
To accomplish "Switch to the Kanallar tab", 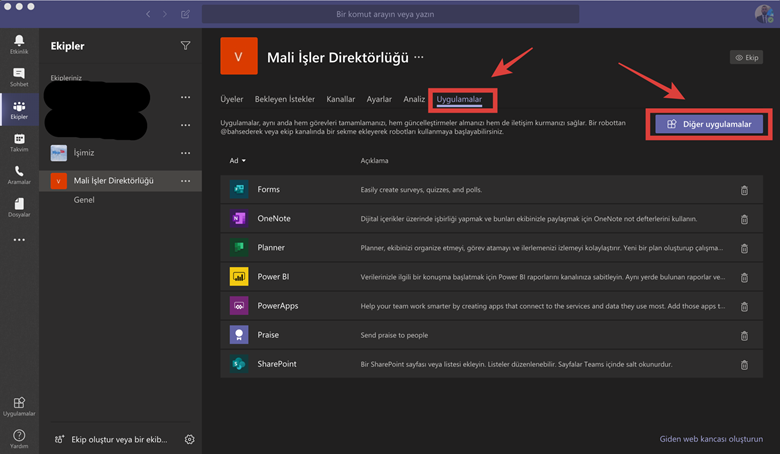I will pos(341,99).
